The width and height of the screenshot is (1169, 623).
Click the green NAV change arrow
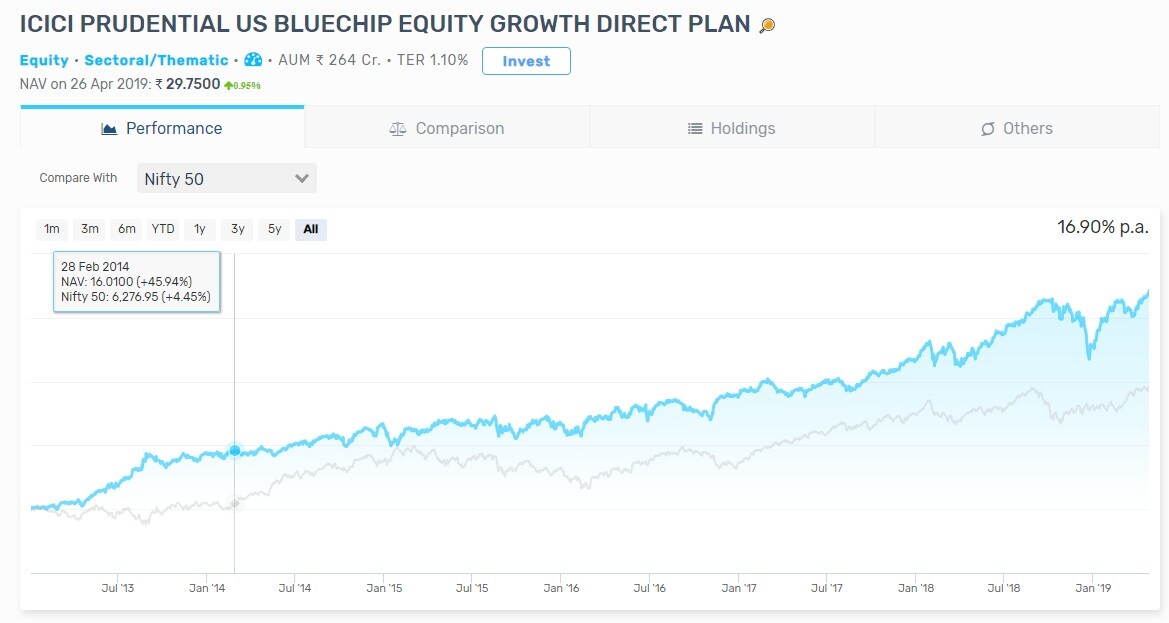pos(229,86)
